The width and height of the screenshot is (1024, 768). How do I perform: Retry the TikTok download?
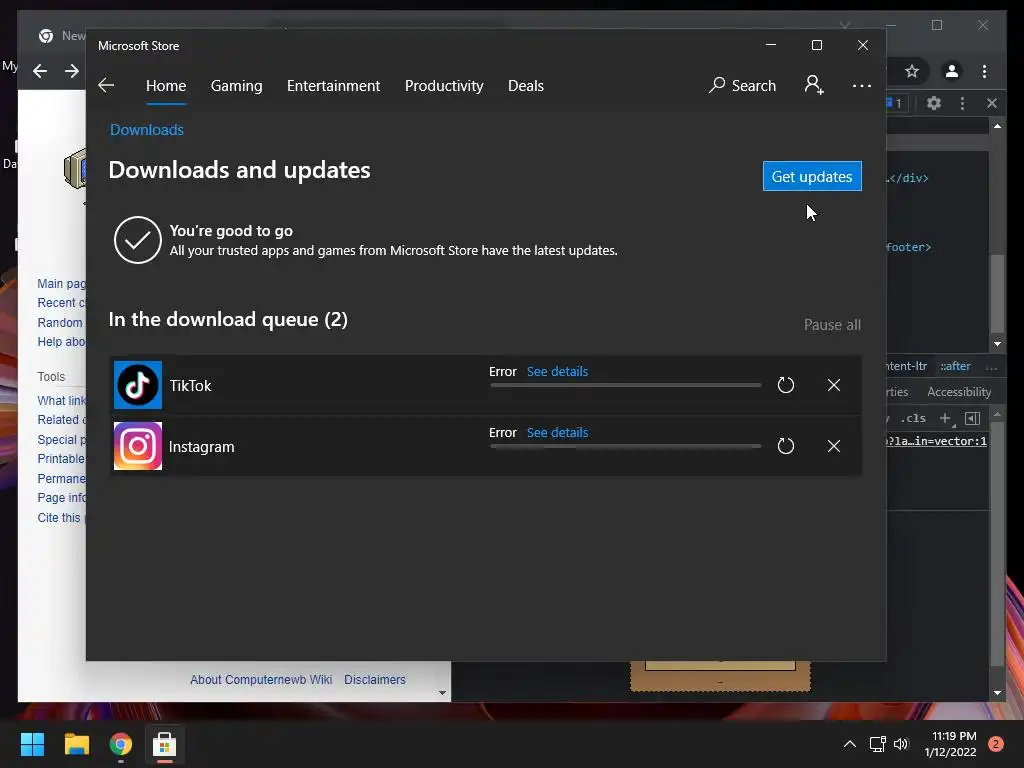point(786,385)
